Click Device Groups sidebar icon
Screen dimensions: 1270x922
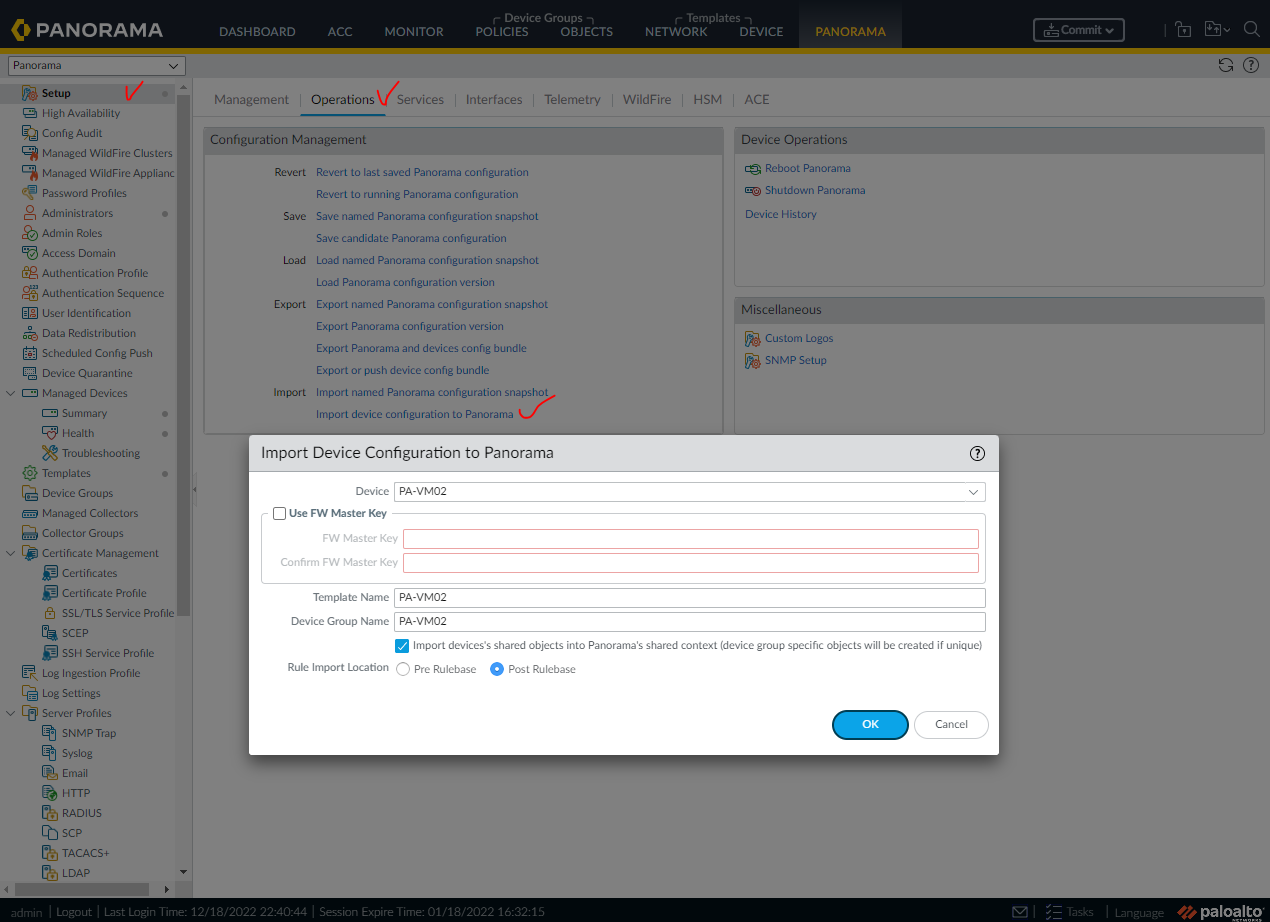click(30, 493)
